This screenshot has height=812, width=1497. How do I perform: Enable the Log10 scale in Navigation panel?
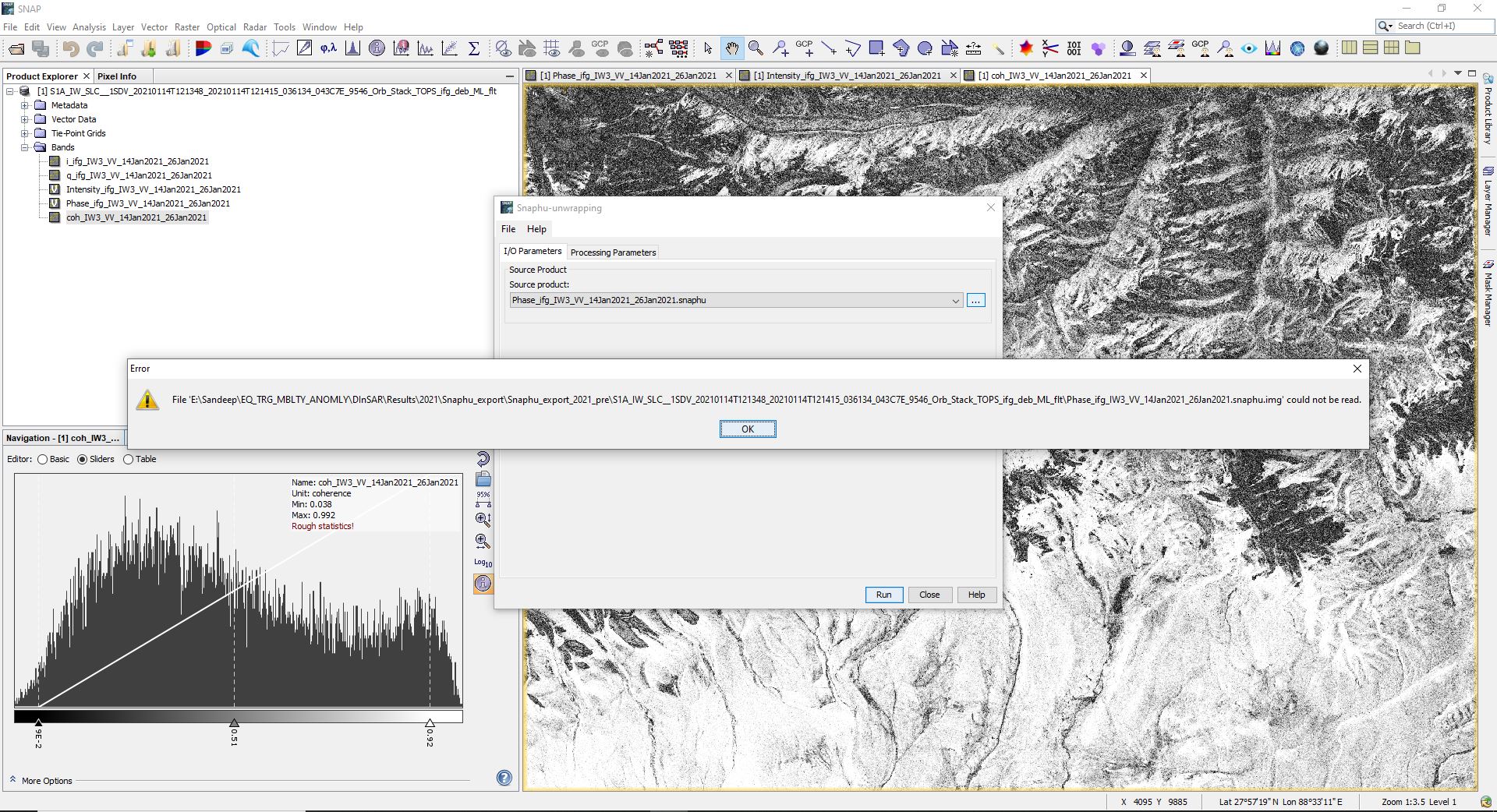[x=483, y=561]
